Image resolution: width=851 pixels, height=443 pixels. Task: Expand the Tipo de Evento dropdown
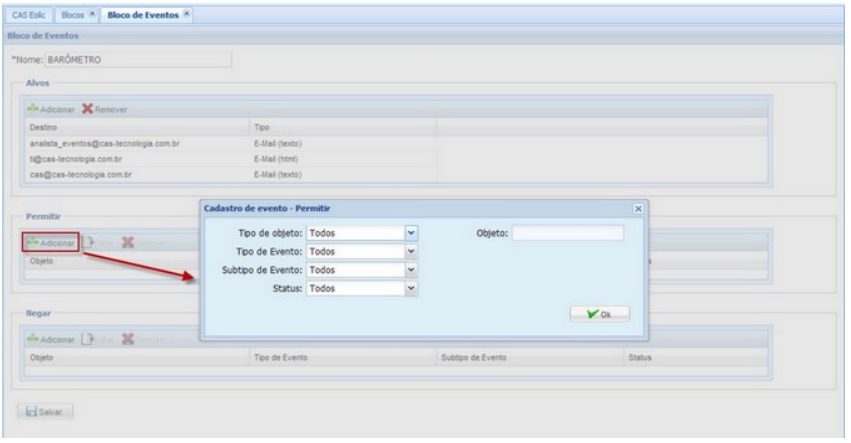coord(410,251)
